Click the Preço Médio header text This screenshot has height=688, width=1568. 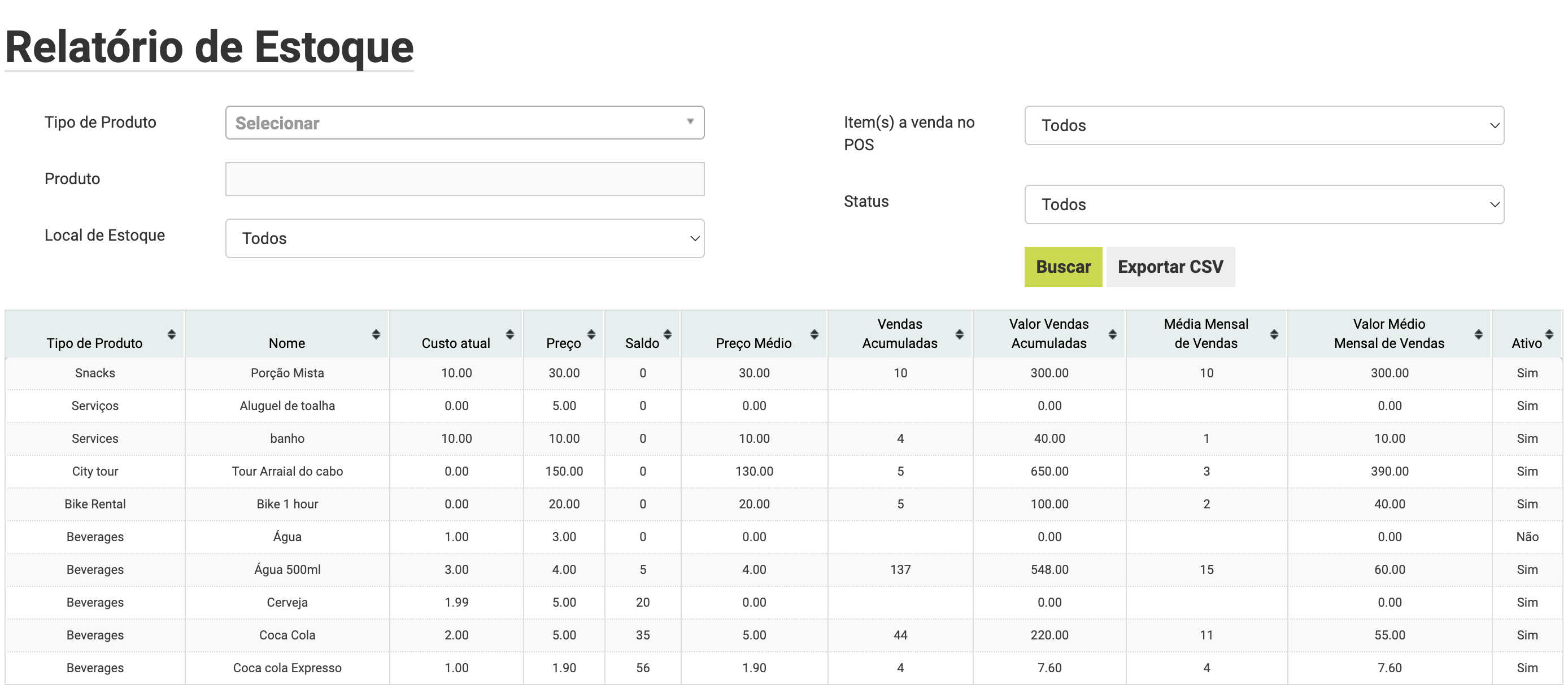tap(753, 343)
